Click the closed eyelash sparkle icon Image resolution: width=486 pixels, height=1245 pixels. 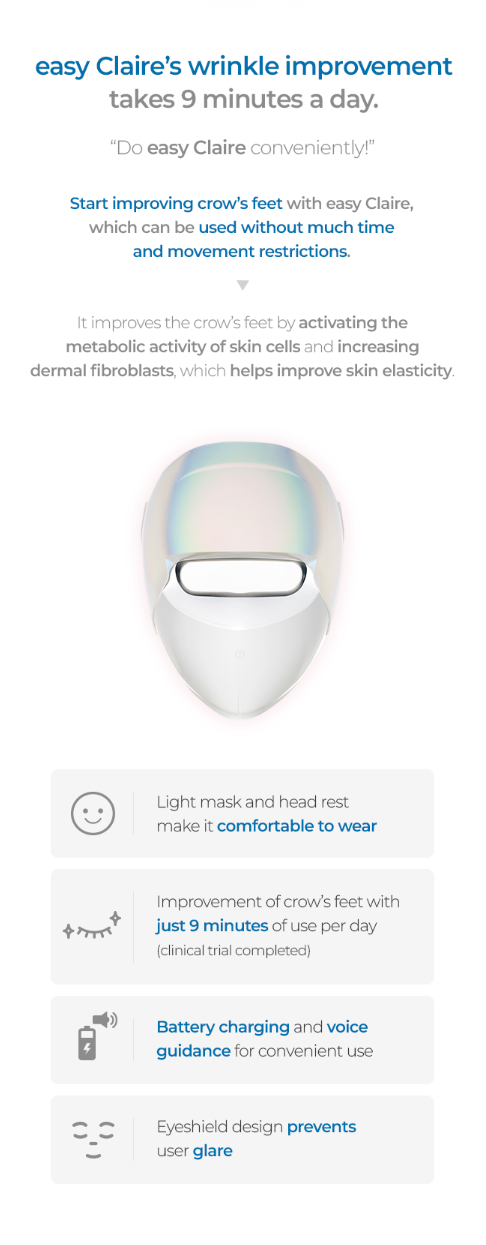coord(92,927)
